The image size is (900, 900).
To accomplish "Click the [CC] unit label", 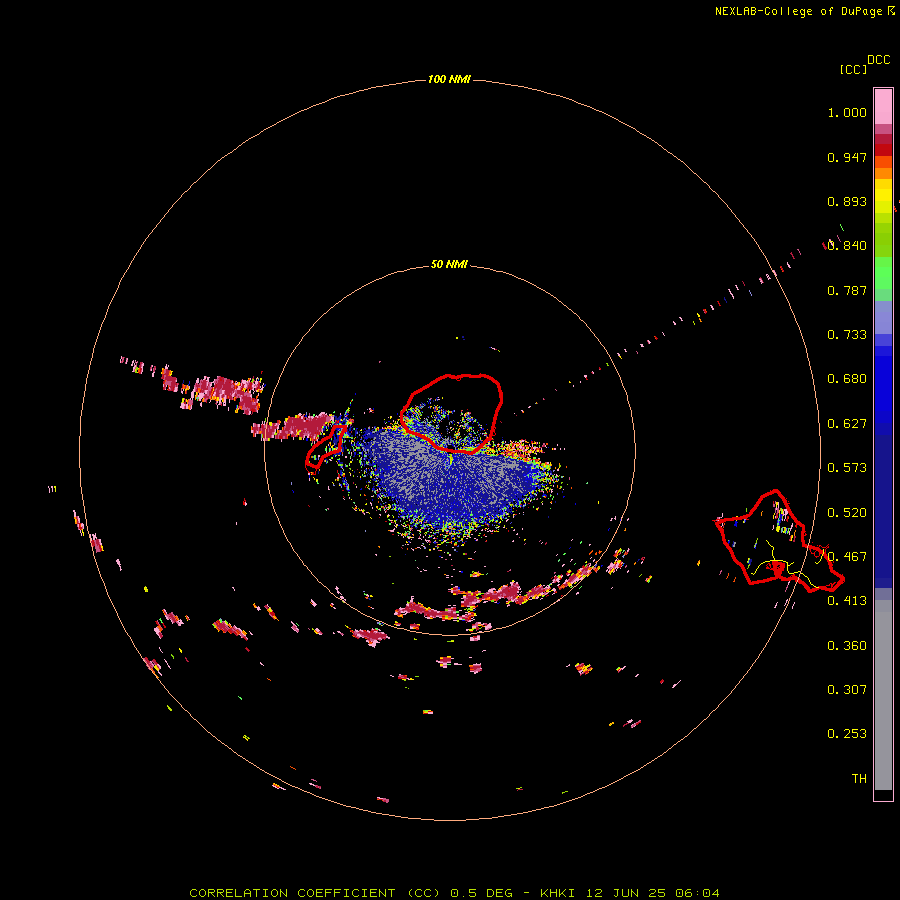I will point(853,69).
